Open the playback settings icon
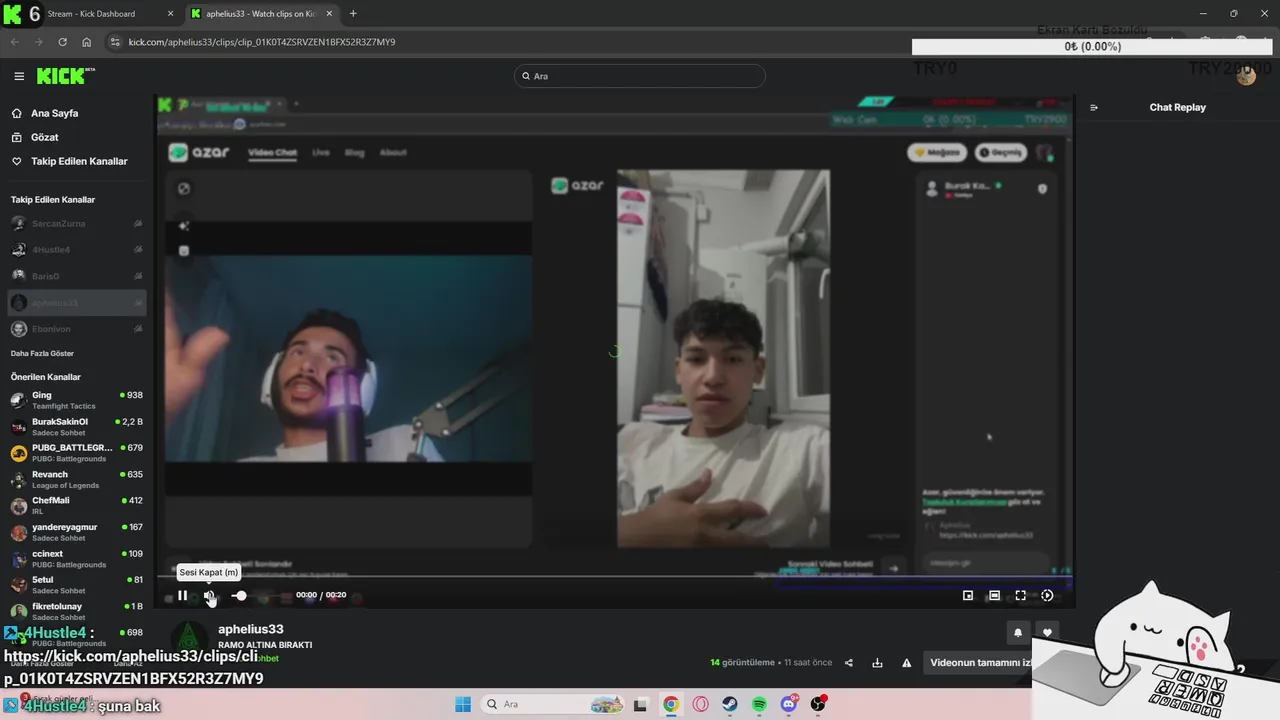 click(1047, 595)
